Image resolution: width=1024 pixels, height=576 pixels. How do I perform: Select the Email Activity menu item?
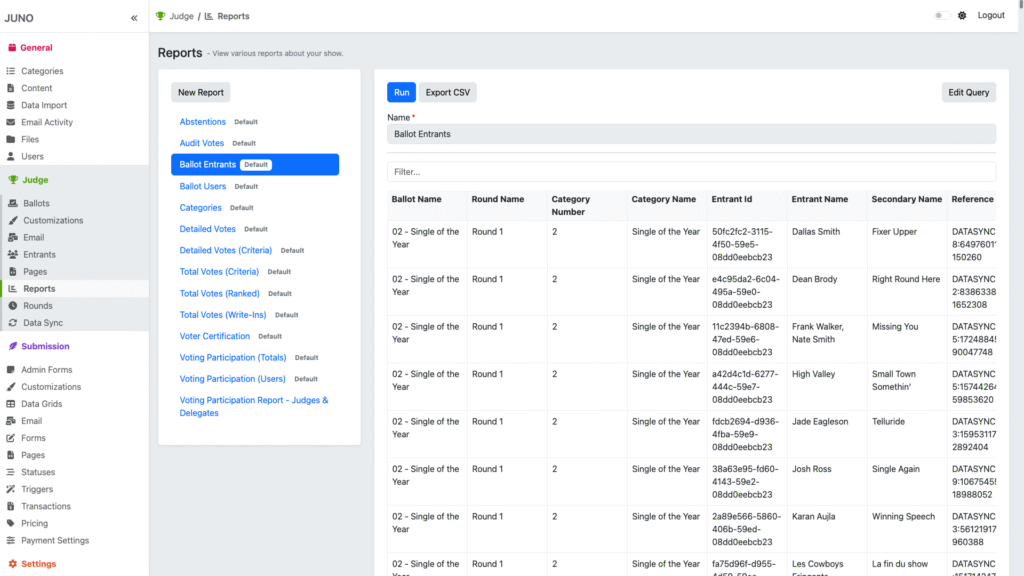coord(47,122)
